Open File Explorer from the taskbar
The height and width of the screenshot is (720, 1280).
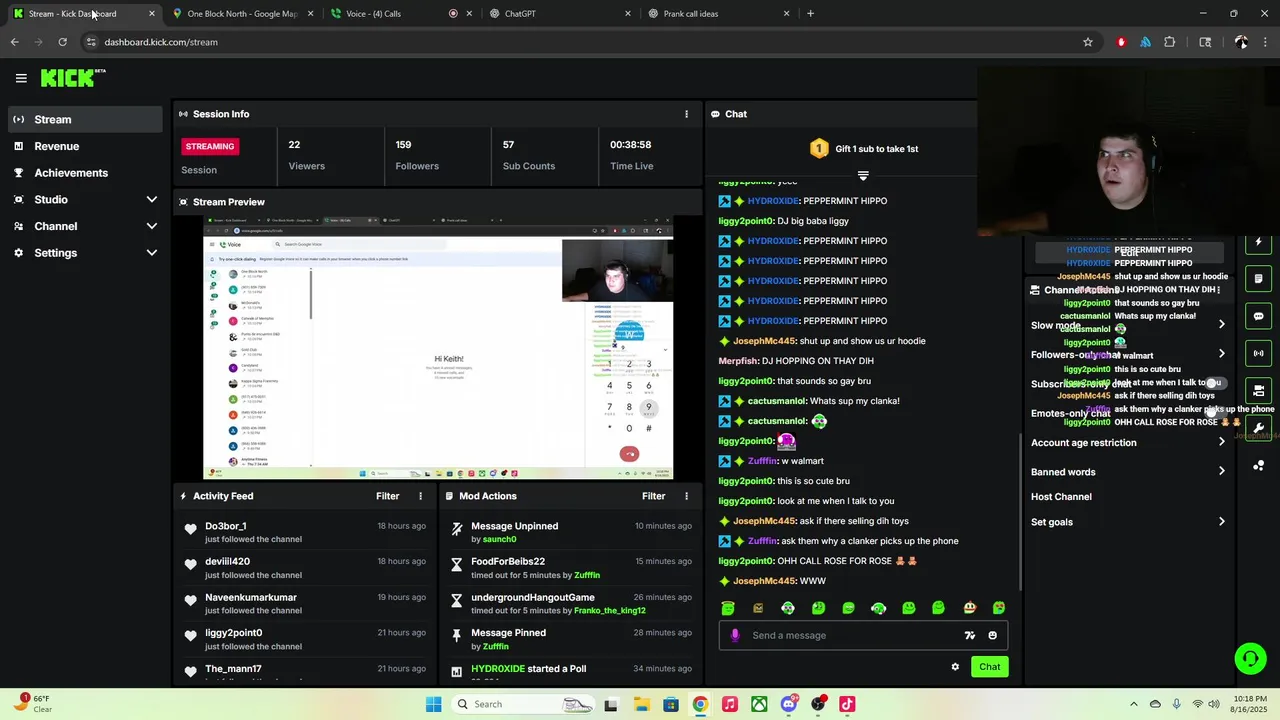pyautogui.click(x=640, y=704)
